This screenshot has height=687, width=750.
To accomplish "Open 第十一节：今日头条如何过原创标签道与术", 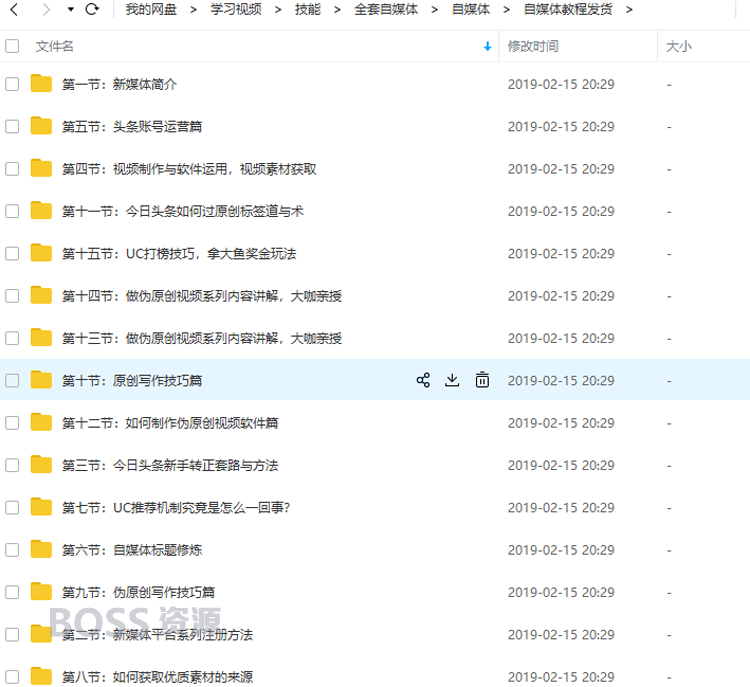I will click(x=183, y=211).
